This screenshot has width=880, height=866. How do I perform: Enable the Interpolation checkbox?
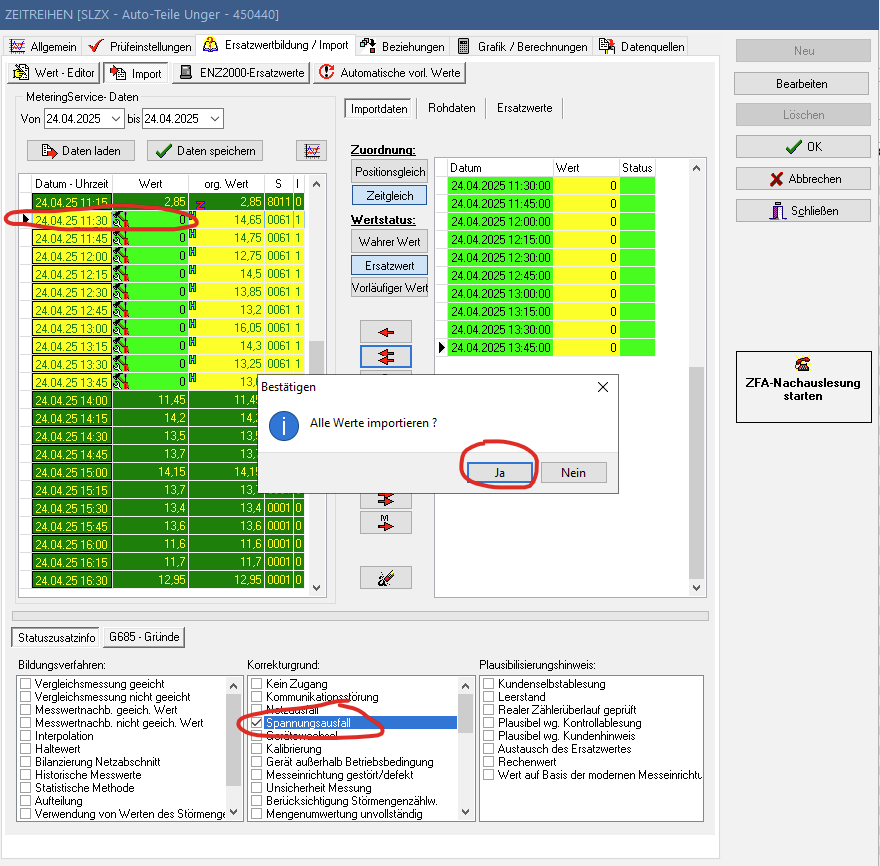26,736
